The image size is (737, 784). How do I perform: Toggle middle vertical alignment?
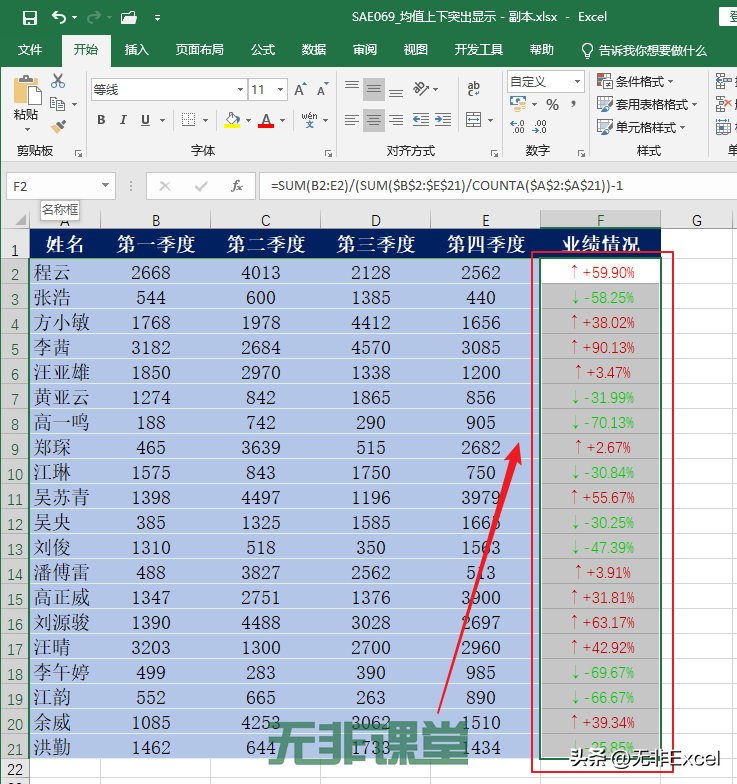[x=374, y=90]
